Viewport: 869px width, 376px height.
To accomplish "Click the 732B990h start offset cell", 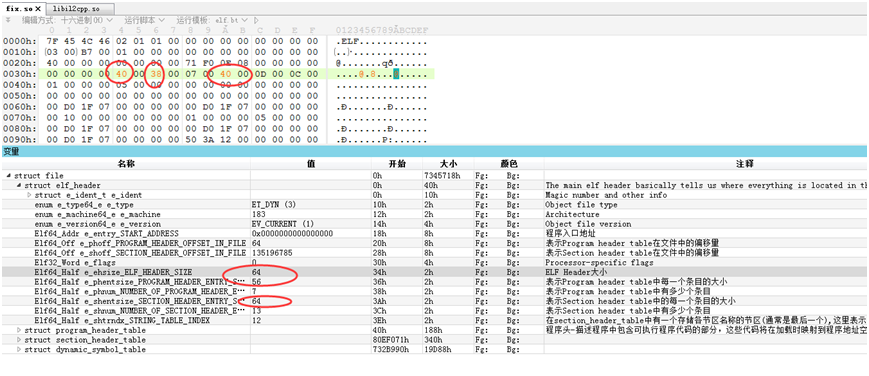I will [391, 349].
